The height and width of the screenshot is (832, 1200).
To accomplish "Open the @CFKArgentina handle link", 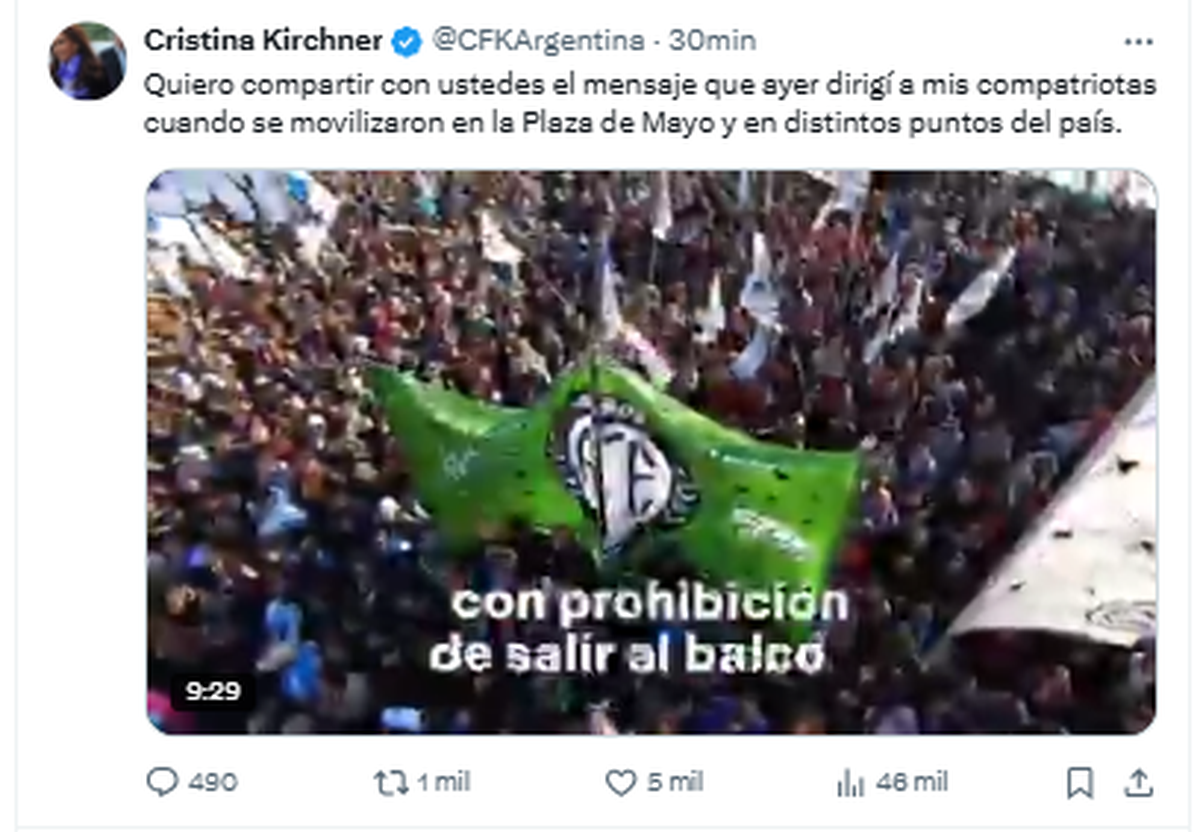I will click(x=537, y=41).
